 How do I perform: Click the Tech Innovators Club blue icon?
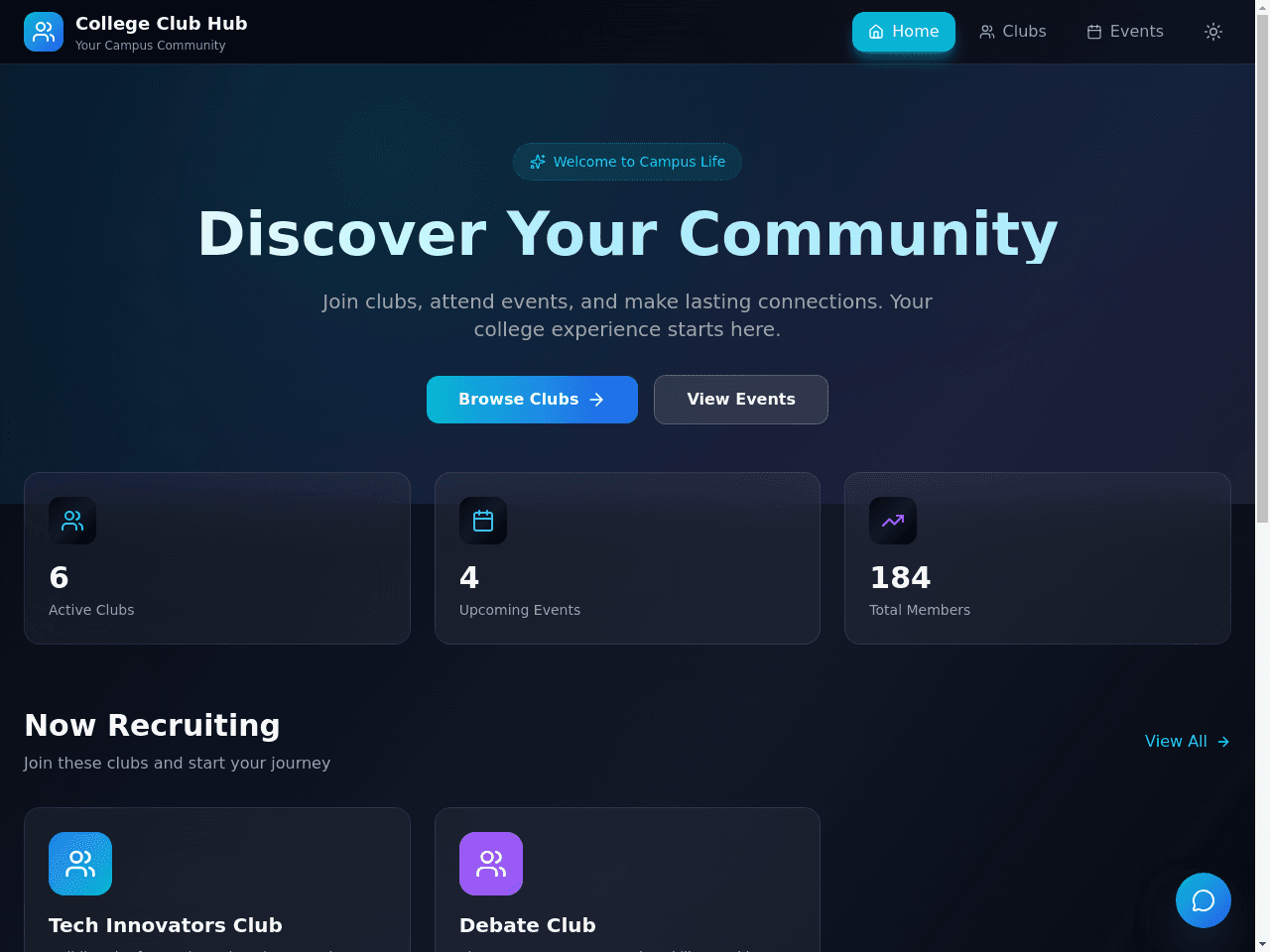pyautogui.click(x=80, y=864)
